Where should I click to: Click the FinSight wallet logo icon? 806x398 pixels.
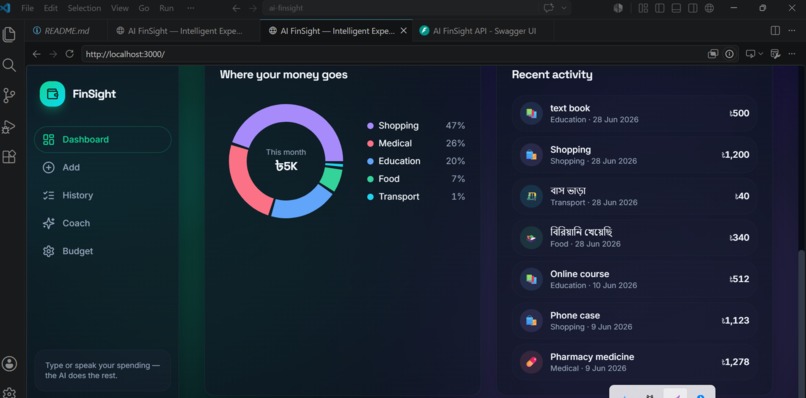[52, 94]
